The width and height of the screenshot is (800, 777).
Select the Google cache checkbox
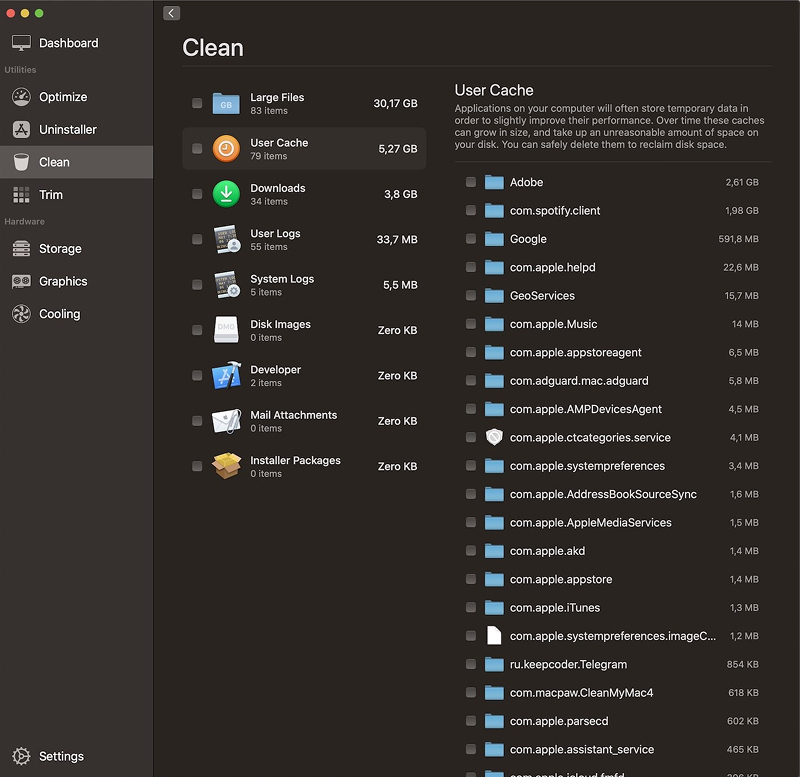click(x=471, y=239)
